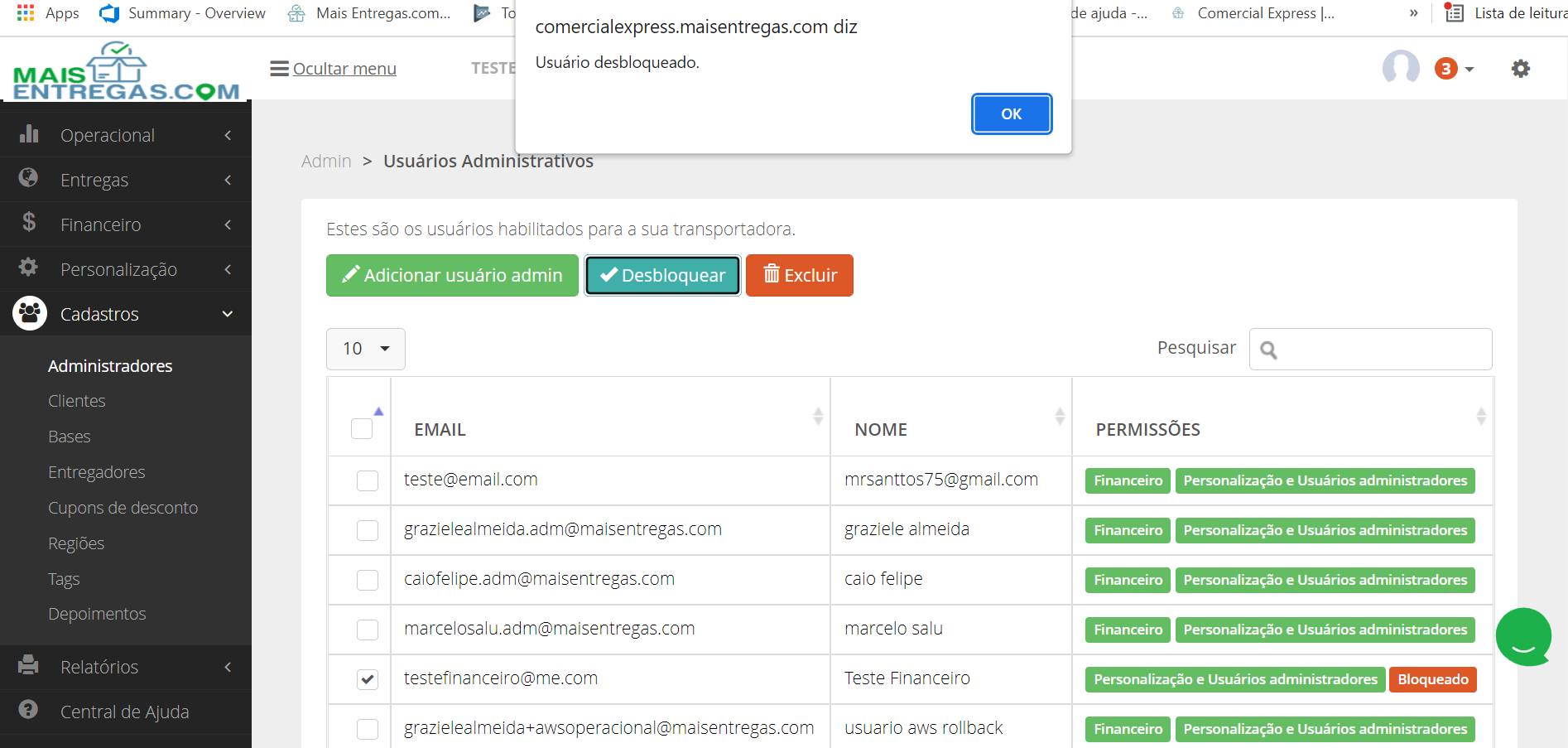Expand the Entregas menu chevron
This screenshot has height=748, width=1568.
[x=228, y=180]
